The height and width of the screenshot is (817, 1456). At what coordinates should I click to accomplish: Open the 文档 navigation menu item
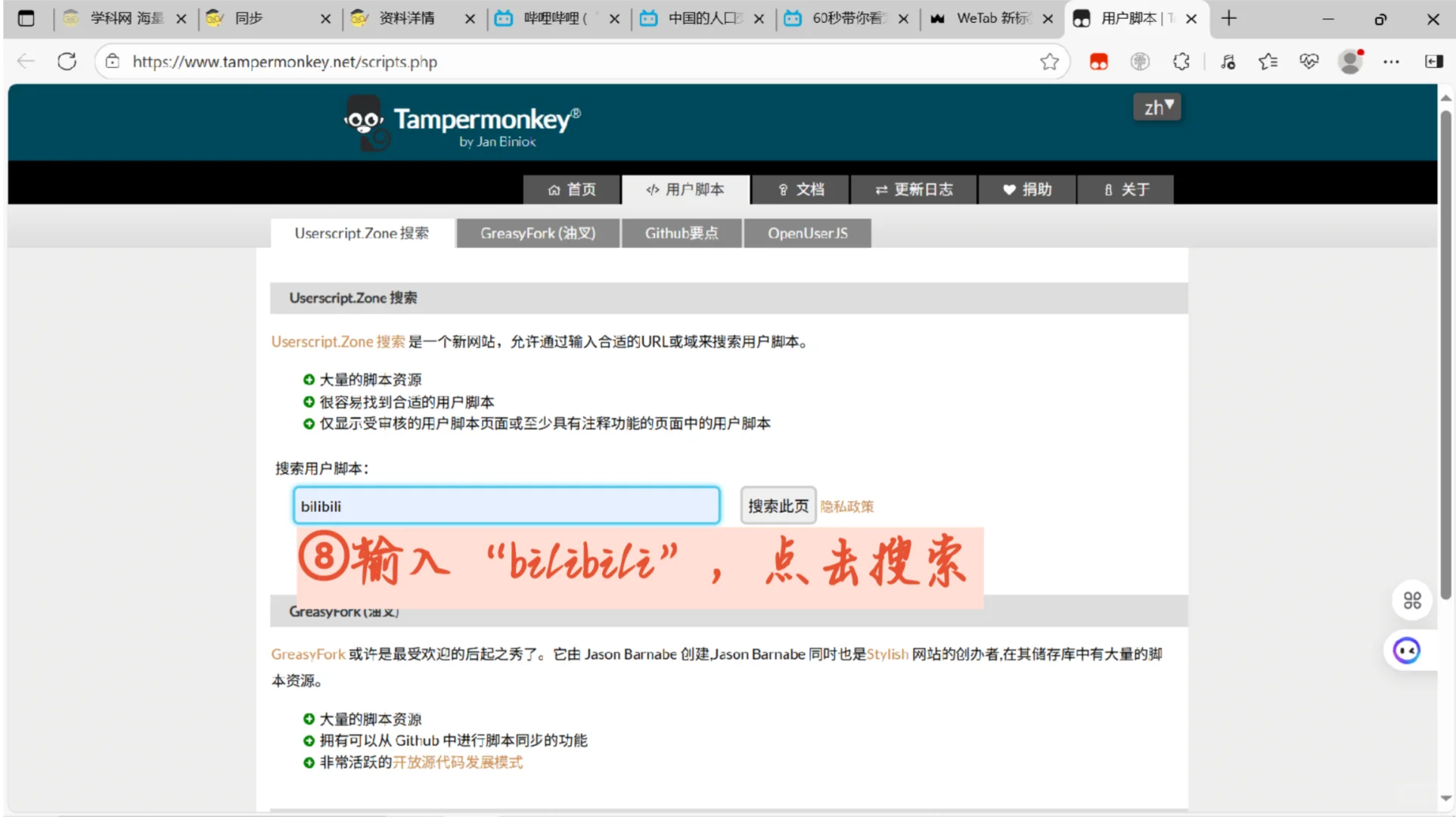coord(799,189)
